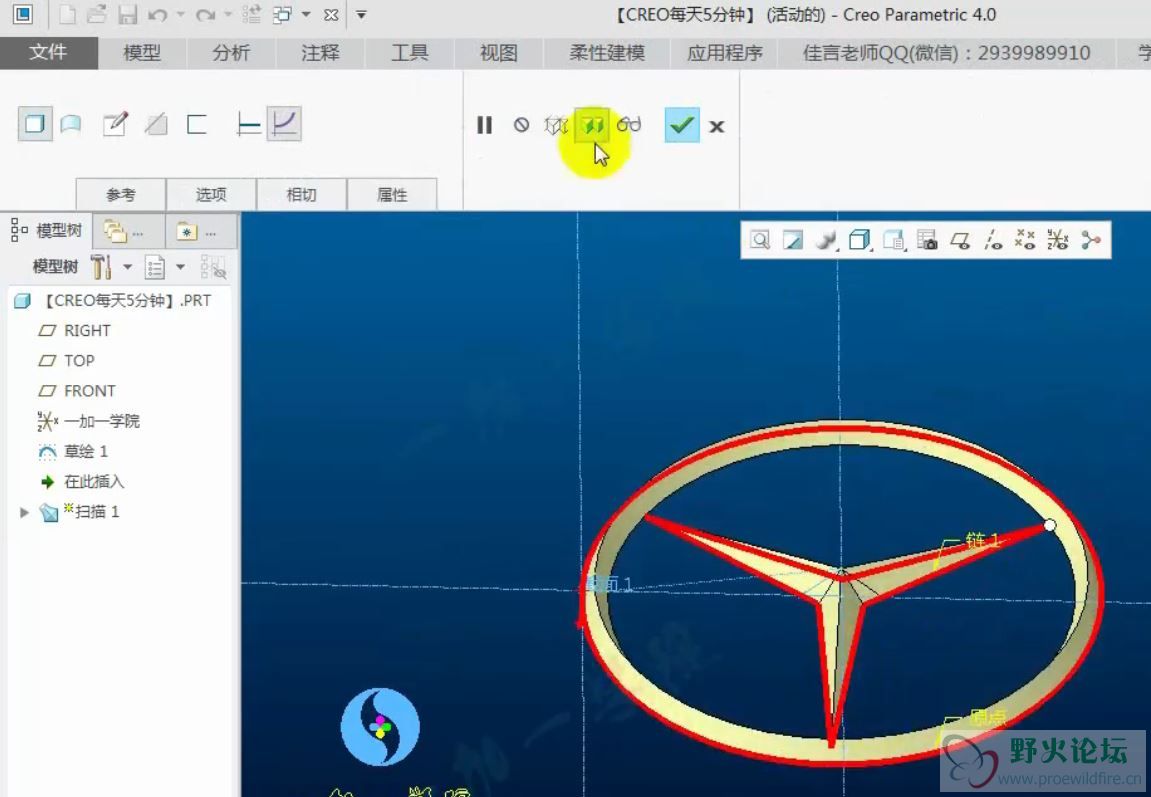Switch to the favorites navigator tab
The image size is (1151, 797).
tap(201, 232)
